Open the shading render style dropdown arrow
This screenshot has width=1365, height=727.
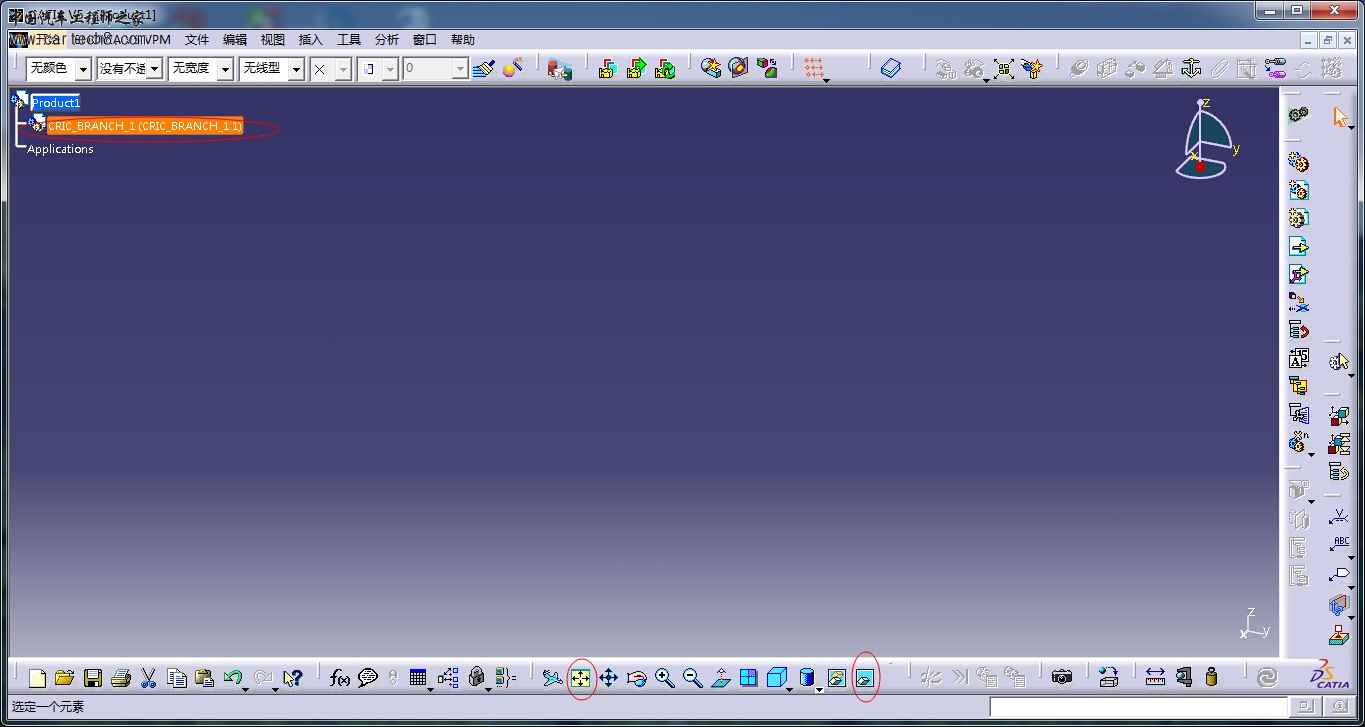[819, 689]
